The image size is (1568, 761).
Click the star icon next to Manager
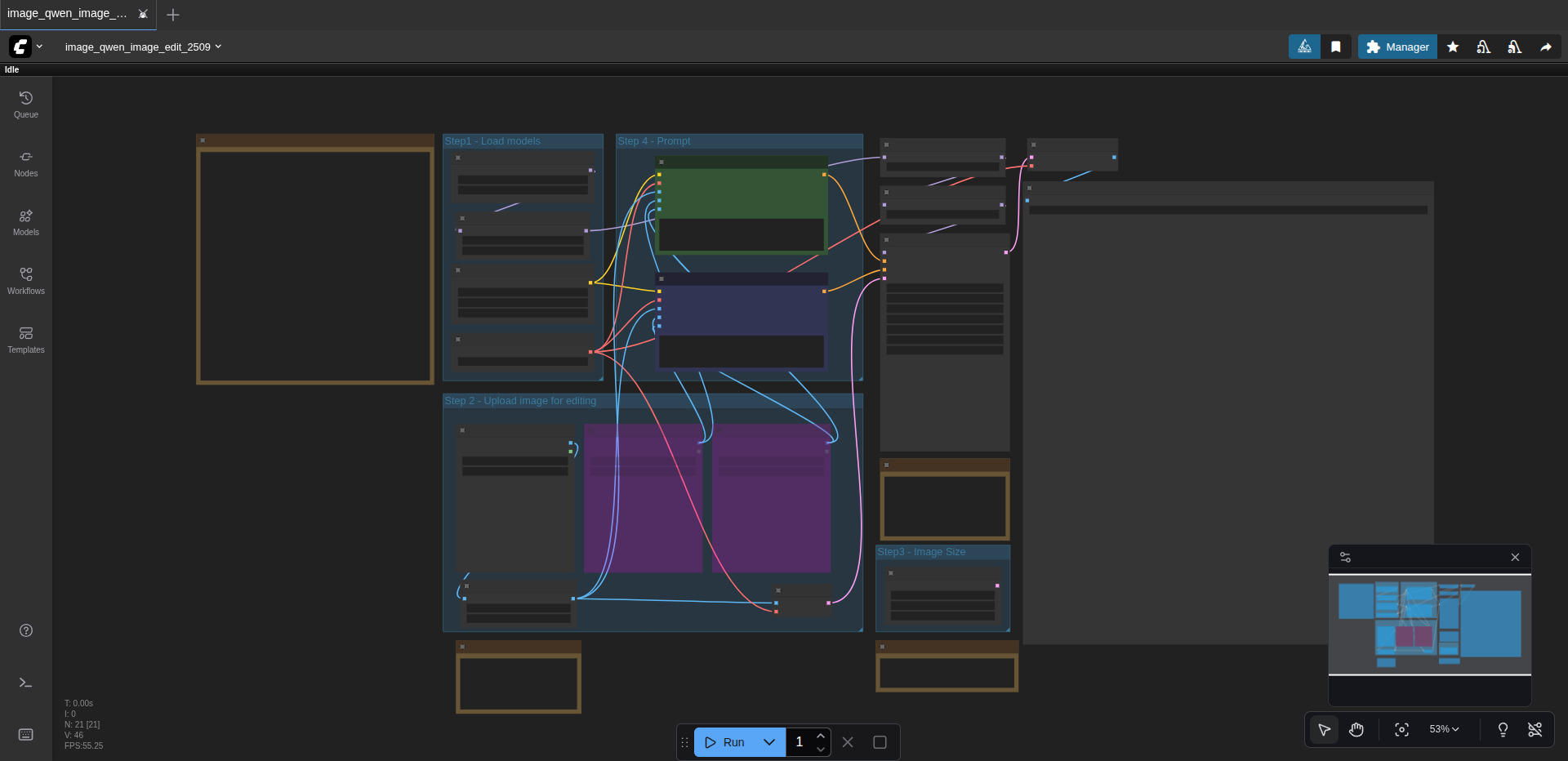pyautogui.click(x=1453, y=47)
